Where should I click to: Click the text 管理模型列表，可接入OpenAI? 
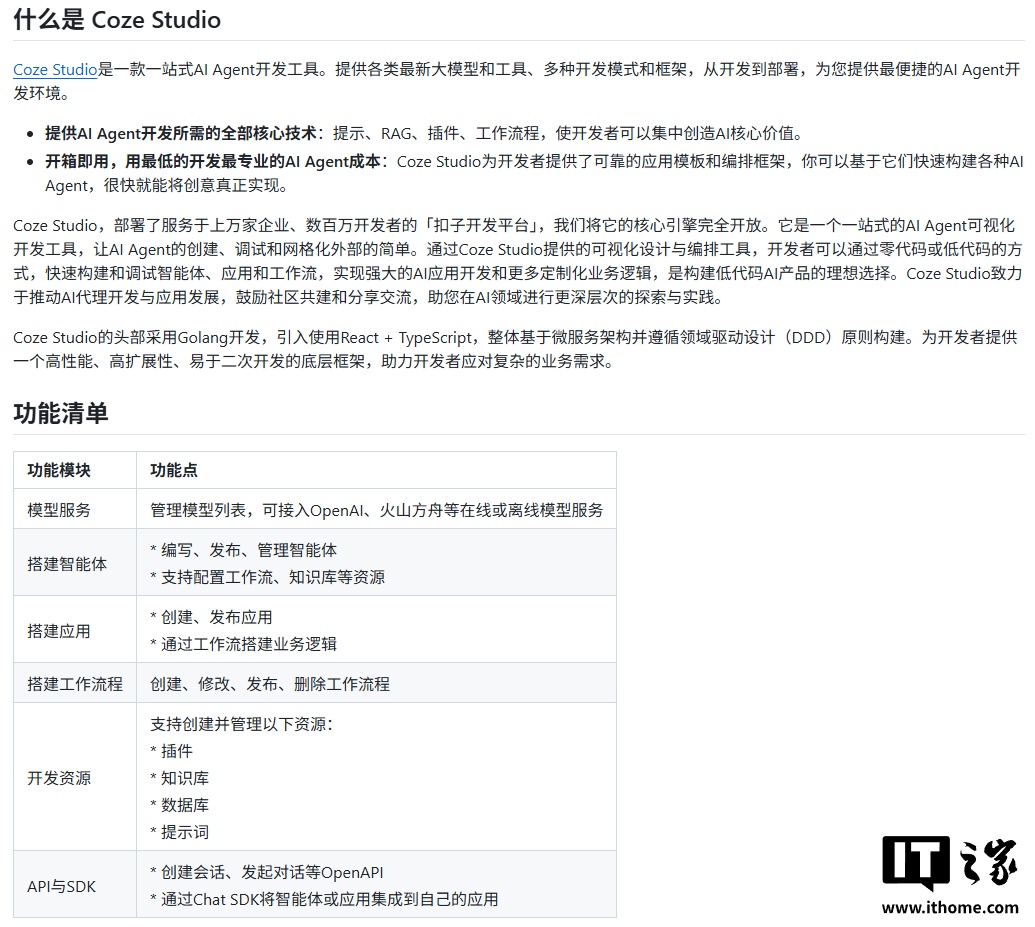(x=256, y=510)
